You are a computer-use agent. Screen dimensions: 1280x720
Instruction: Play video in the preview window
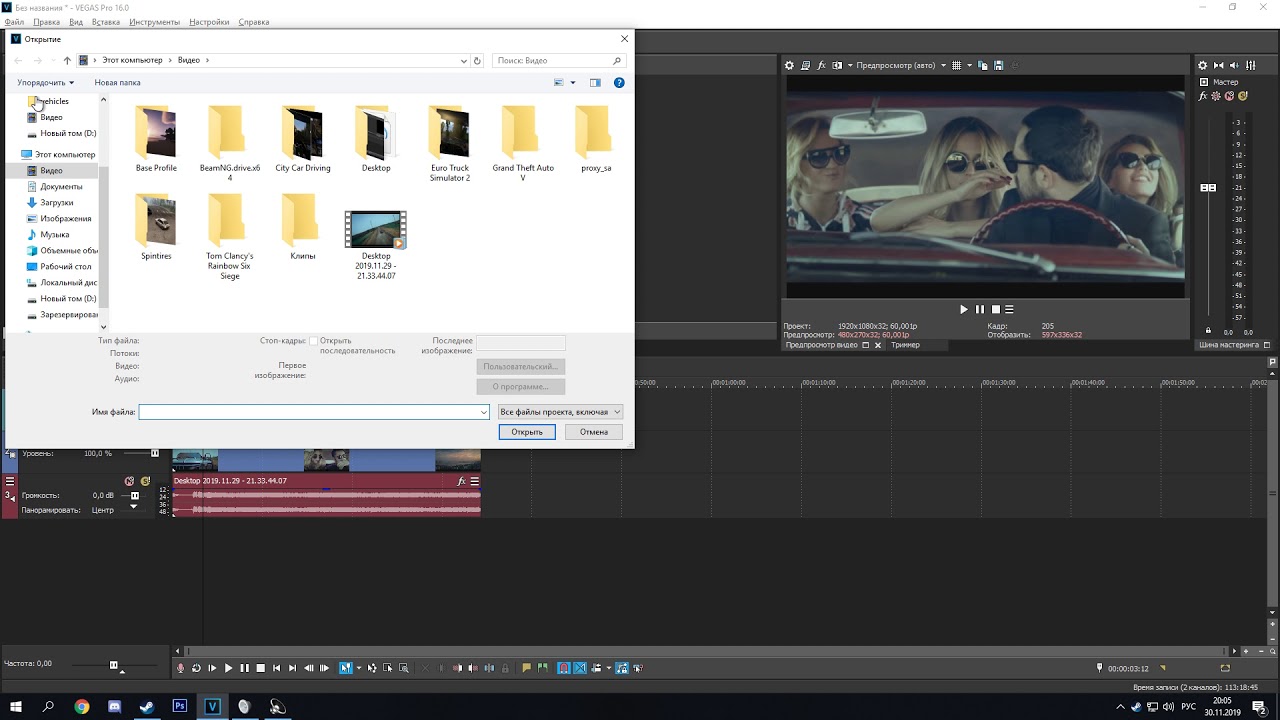coord(964,309)
